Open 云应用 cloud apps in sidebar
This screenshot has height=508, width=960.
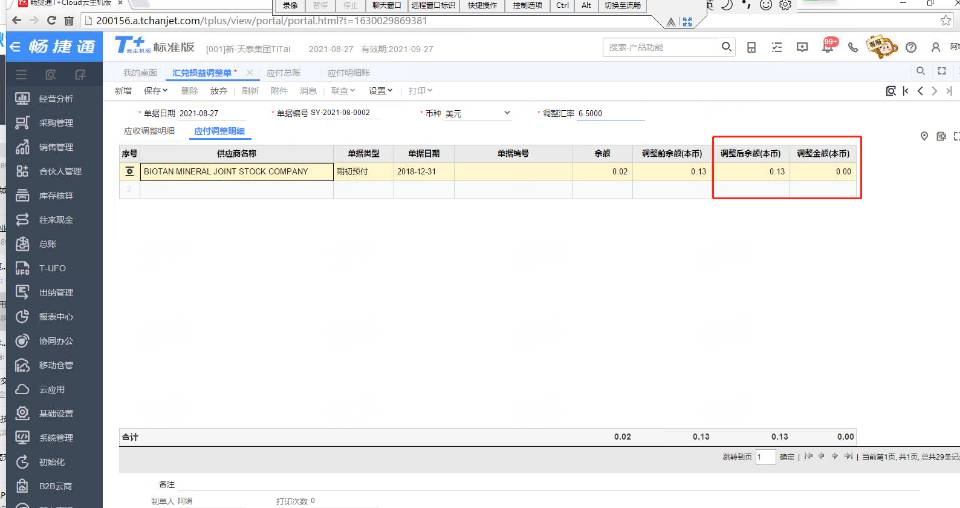(x=51, y=389)
